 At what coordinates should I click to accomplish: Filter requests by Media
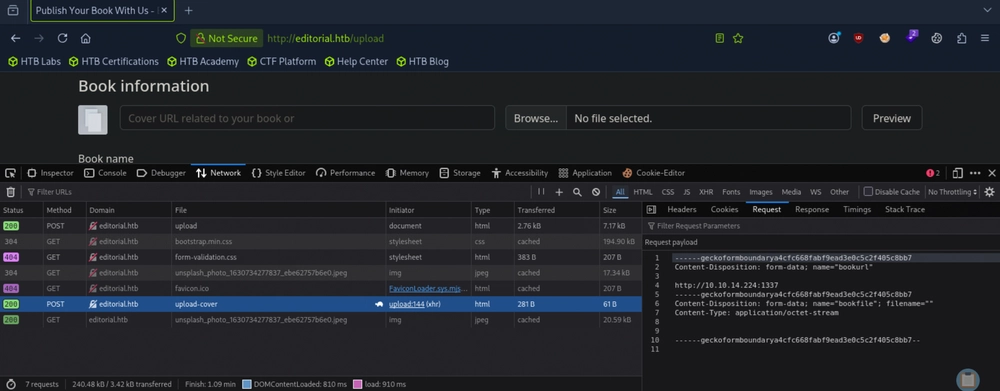791,192
